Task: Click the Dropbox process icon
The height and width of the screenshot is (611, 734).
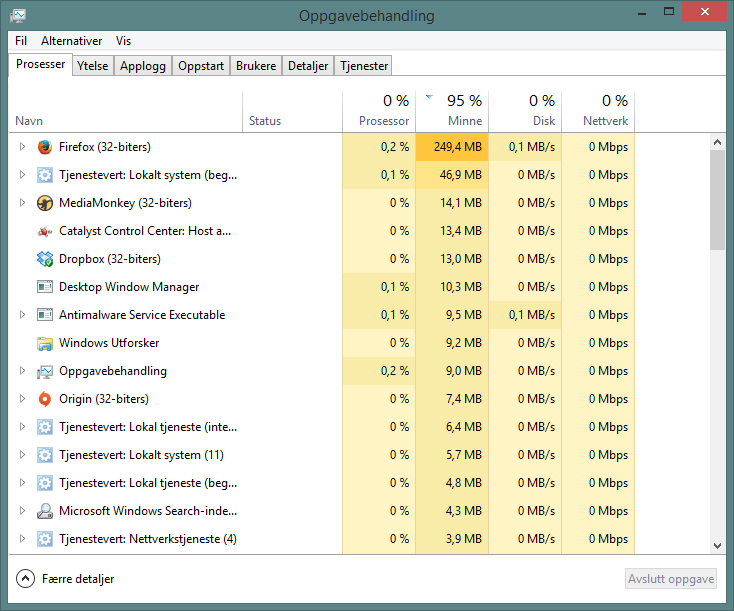Action: point(44,259)
